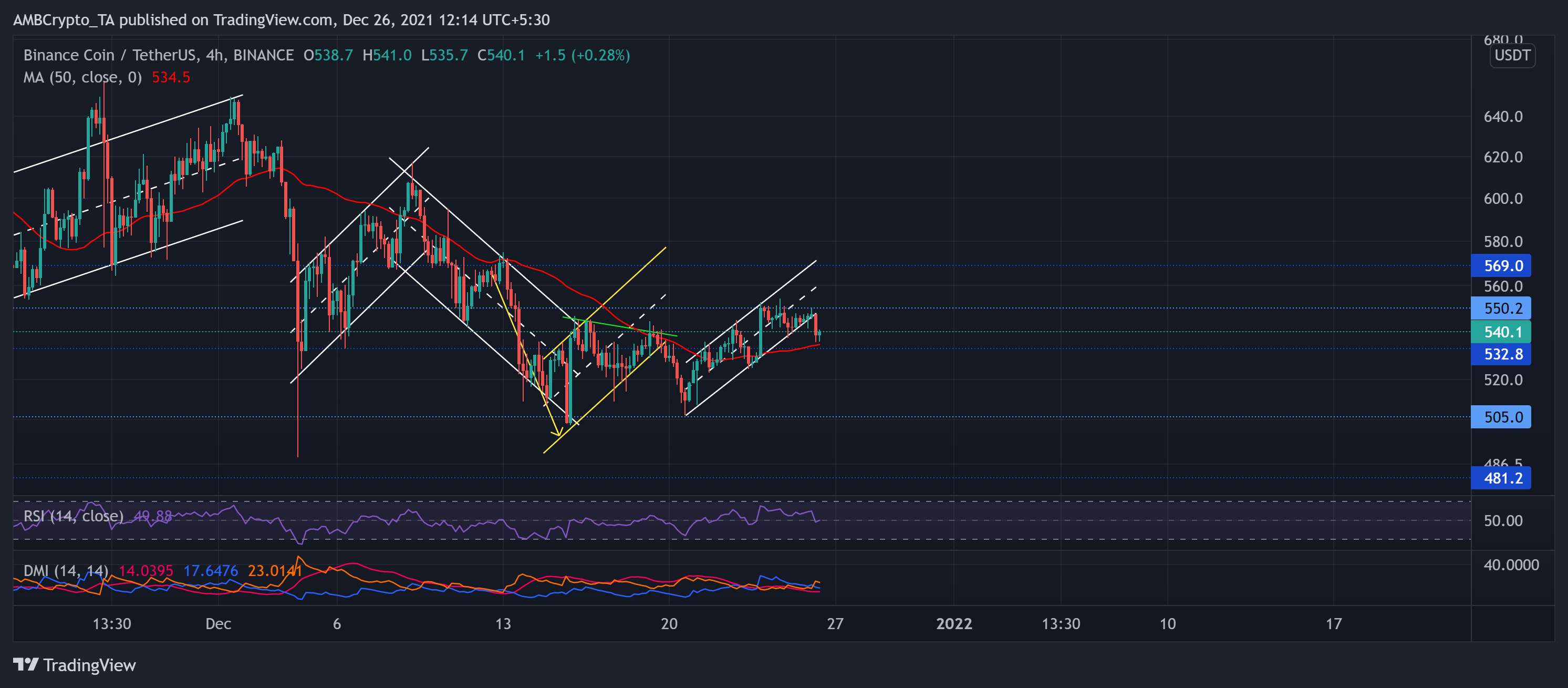Click the Dec label on time axis

[218, 623]
